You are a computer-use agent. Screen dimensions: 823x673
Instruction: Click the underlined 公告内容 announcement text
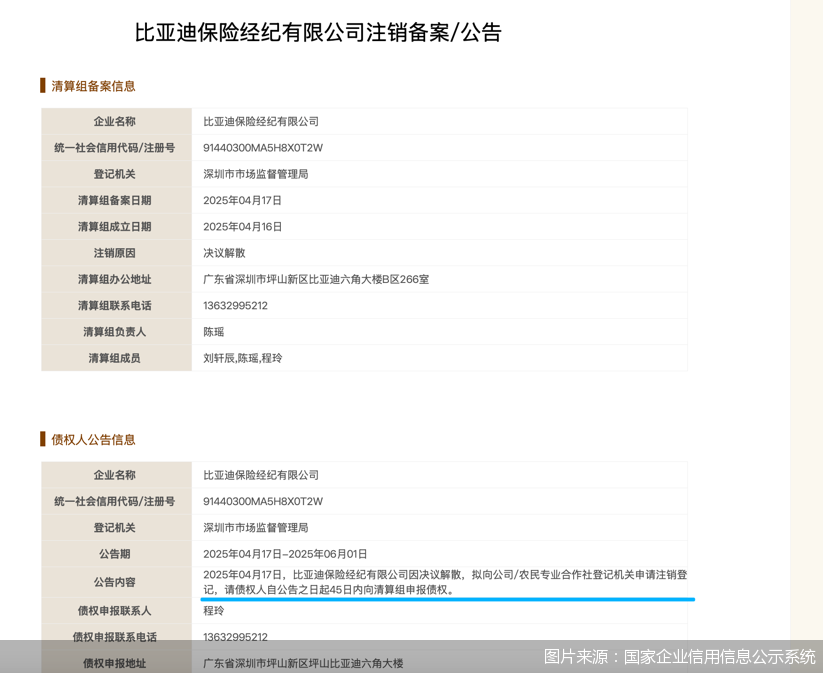click(x=445, y=582)
